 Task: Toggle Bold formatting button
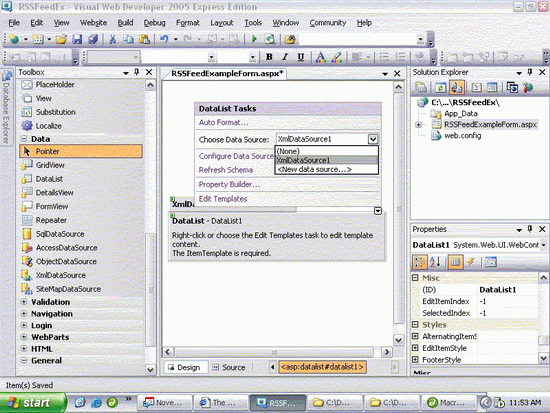pos(269,57)
